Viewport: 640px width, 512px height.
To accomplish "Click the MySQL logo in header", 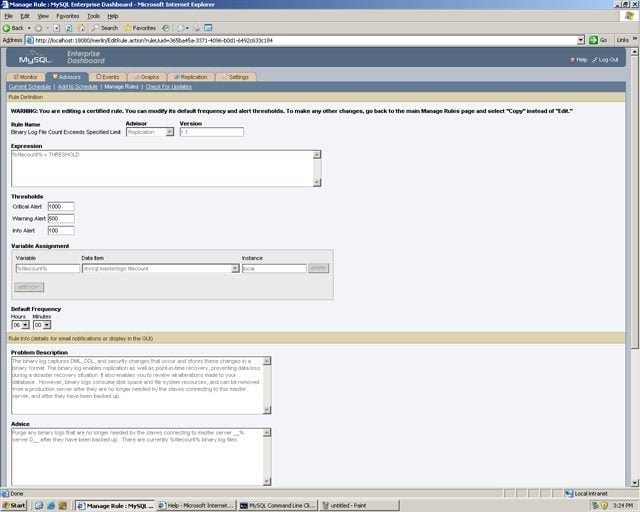I will click(x=35, y=58).
